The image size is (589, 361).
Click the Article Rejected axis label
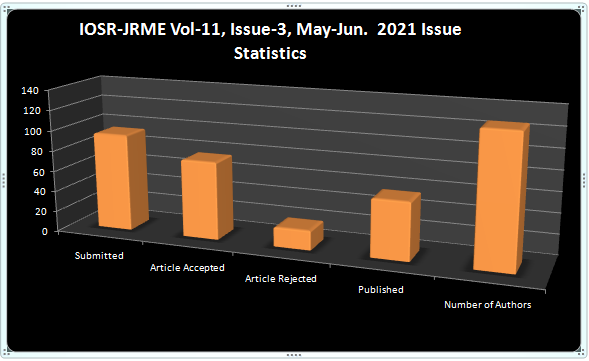pyautogui.click(x=281, y=279)
